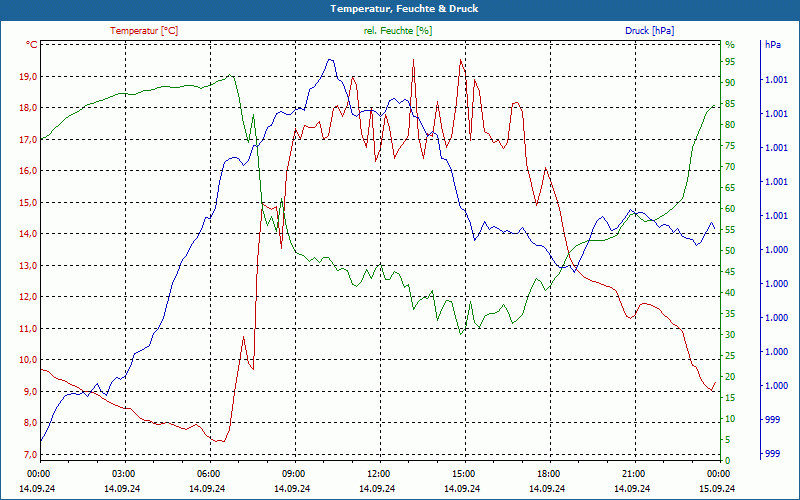Select the red 'Temperatur [°C]' legend label
Screen dimensions: 800x500
(x=144, y=31)
